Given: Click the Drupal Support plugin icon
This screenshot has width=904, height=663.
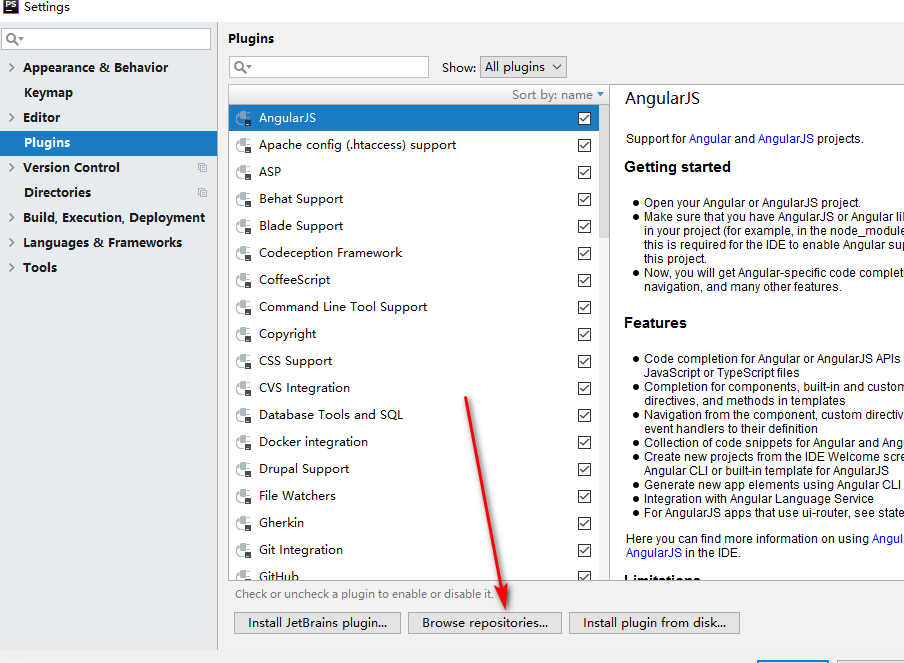Looking at the screenshot, I should point(244,469).
